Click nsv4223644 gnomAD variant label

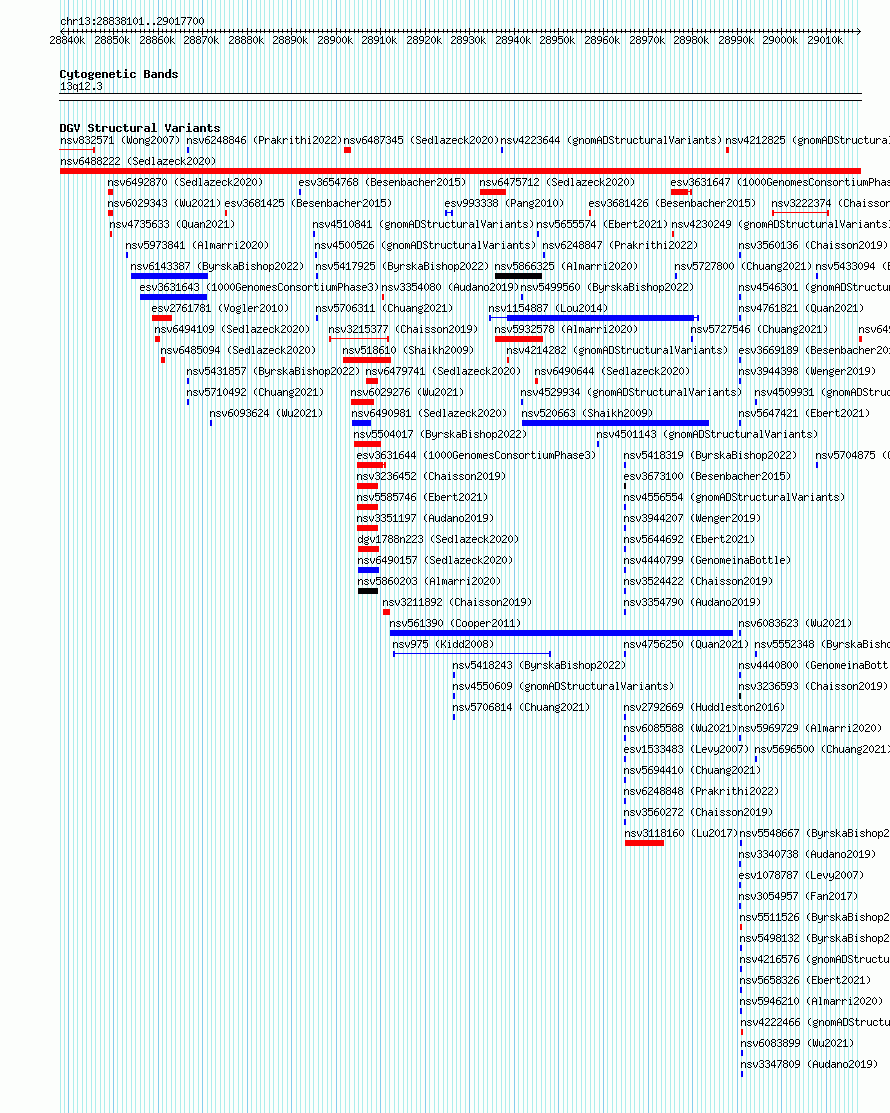pyautogui.click(x=611, y=141)
